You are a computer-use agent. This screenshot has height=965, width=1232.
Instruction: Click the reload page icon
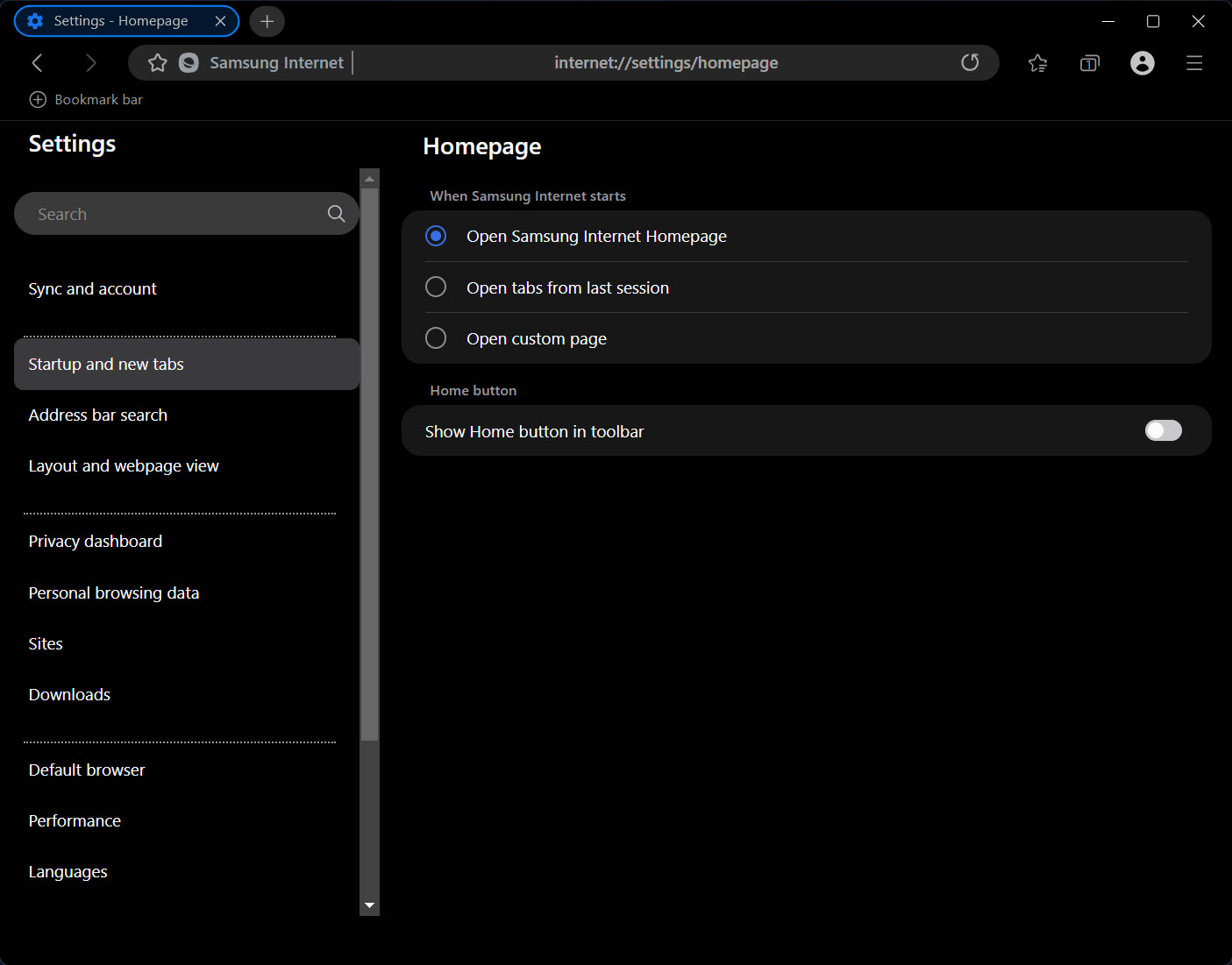coord(970,63)
